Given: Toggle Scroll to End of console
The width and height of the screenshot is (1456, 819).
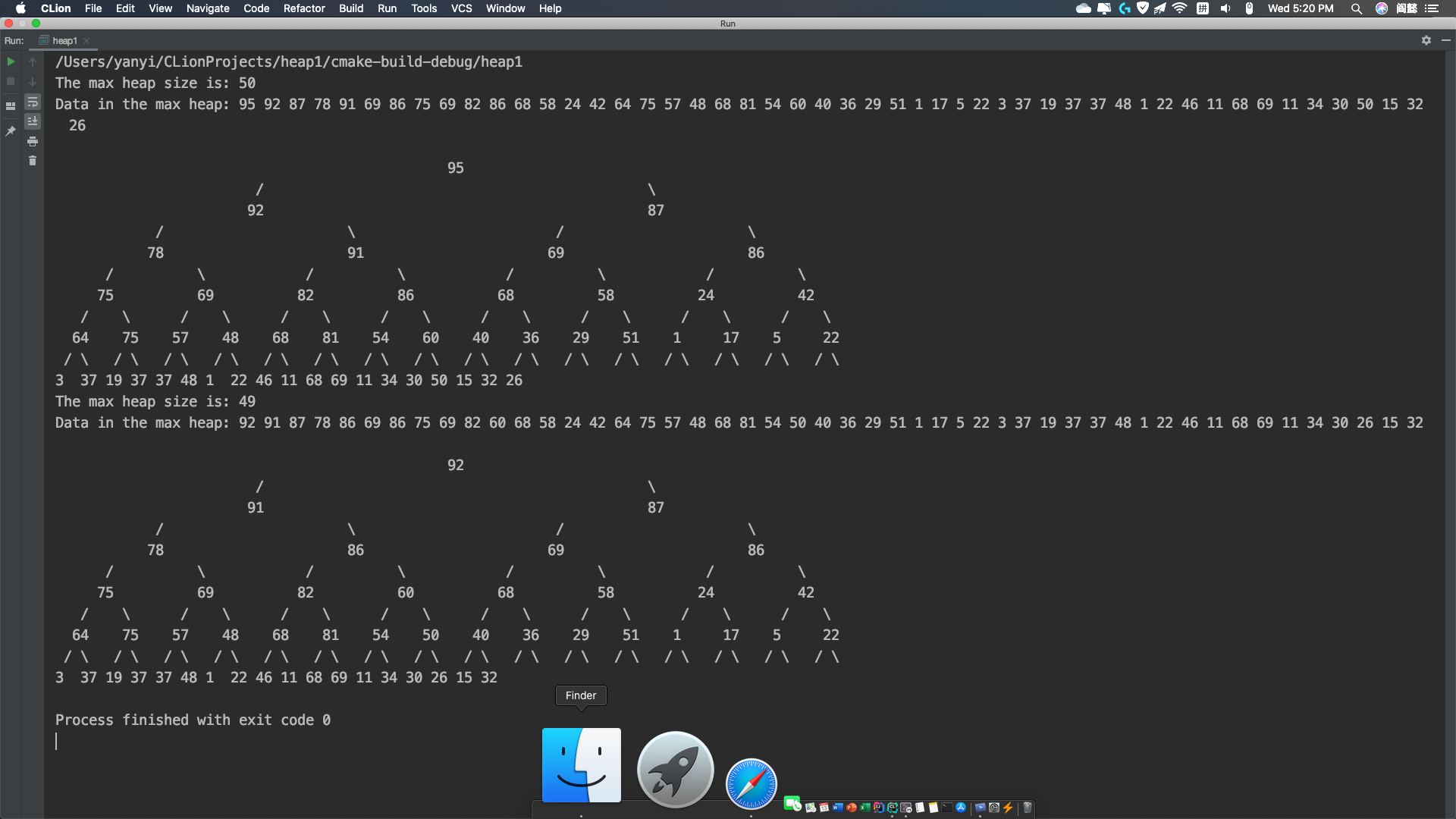Looking at the screenshot, I should click(x=33, y=121).
